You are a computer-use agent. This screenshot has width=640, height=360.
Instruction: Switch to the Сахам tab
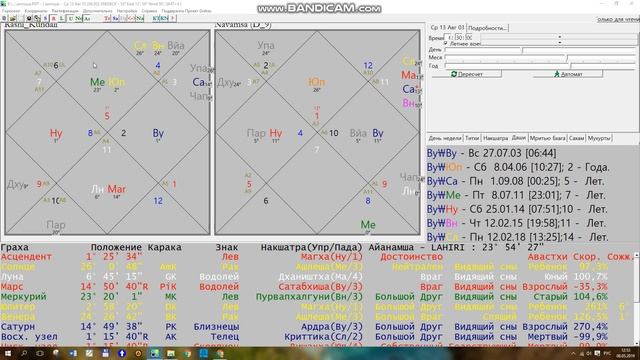(576, 138)
